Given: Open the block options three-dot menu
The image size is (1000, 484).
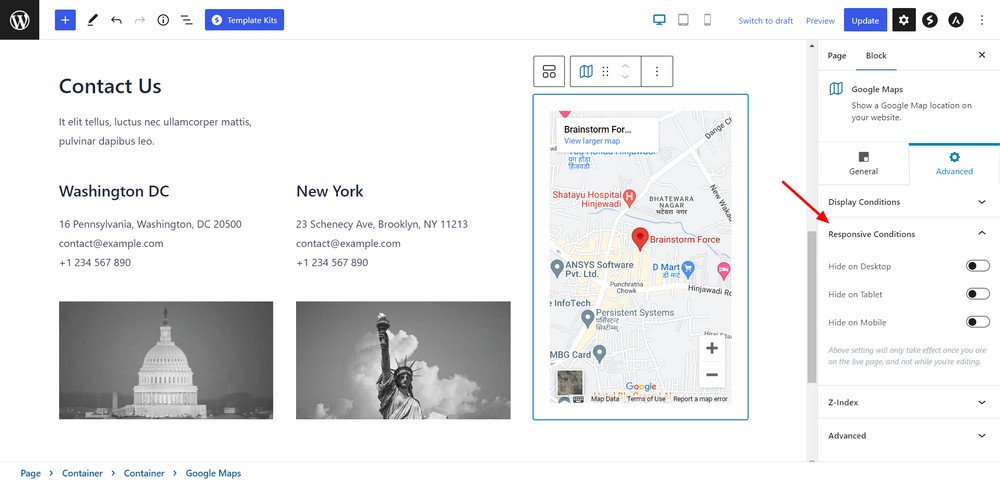Looking at the screenshot, I should point(657,71).
